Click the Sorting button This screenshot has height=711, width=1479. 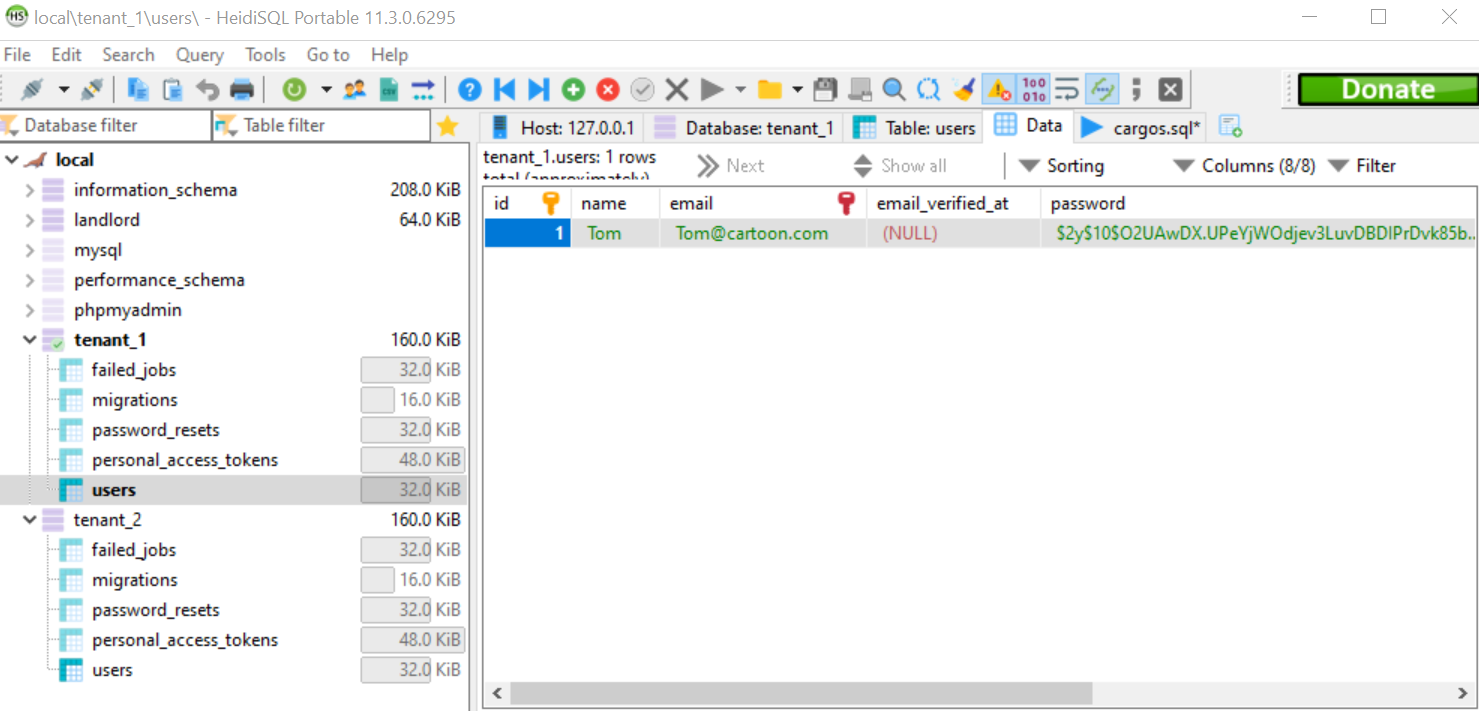[x=1061, y=166]
